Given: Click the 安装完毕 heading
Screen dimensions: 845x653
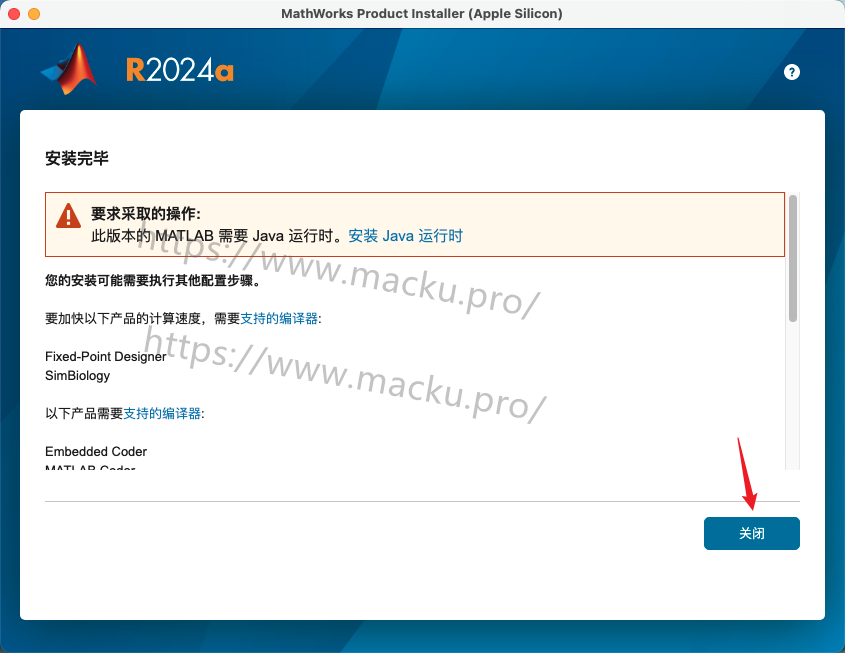Looking at the screenshot, I should 77,158.
